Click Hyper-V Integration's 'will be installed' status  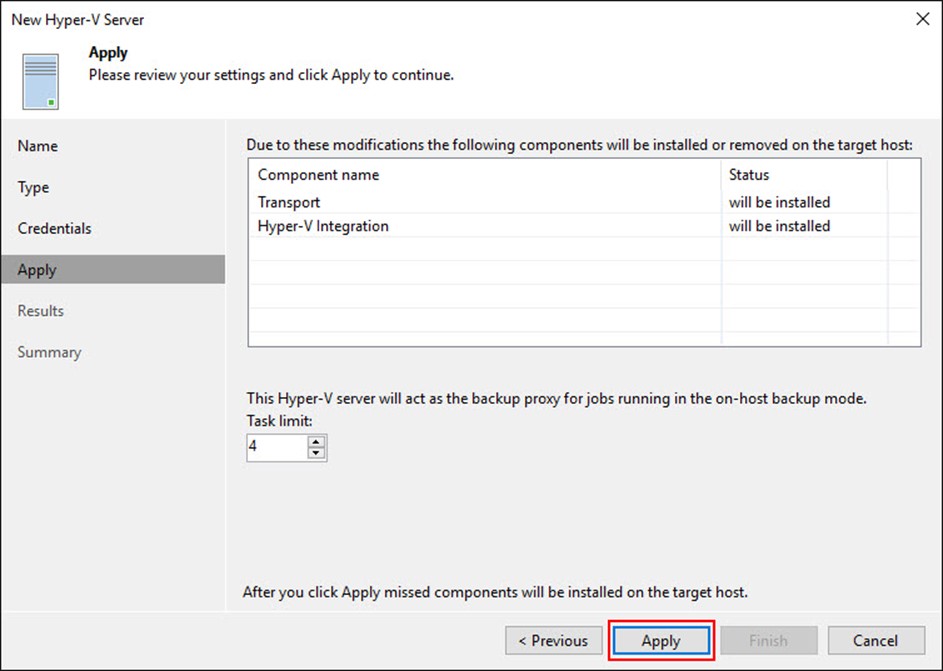pyautogui.click(x=779, y=226)
